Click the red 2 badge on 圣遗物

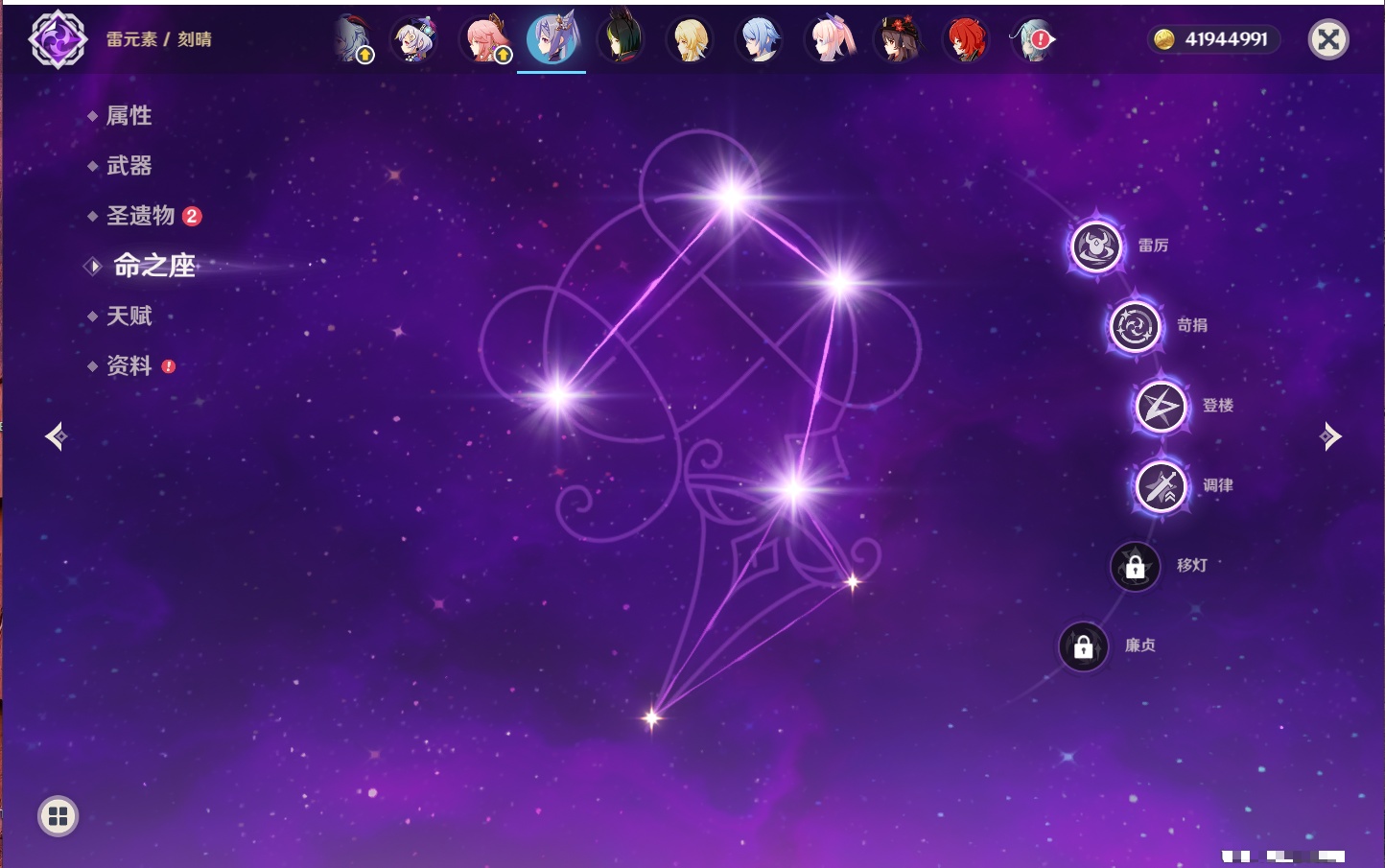(192, 216)
